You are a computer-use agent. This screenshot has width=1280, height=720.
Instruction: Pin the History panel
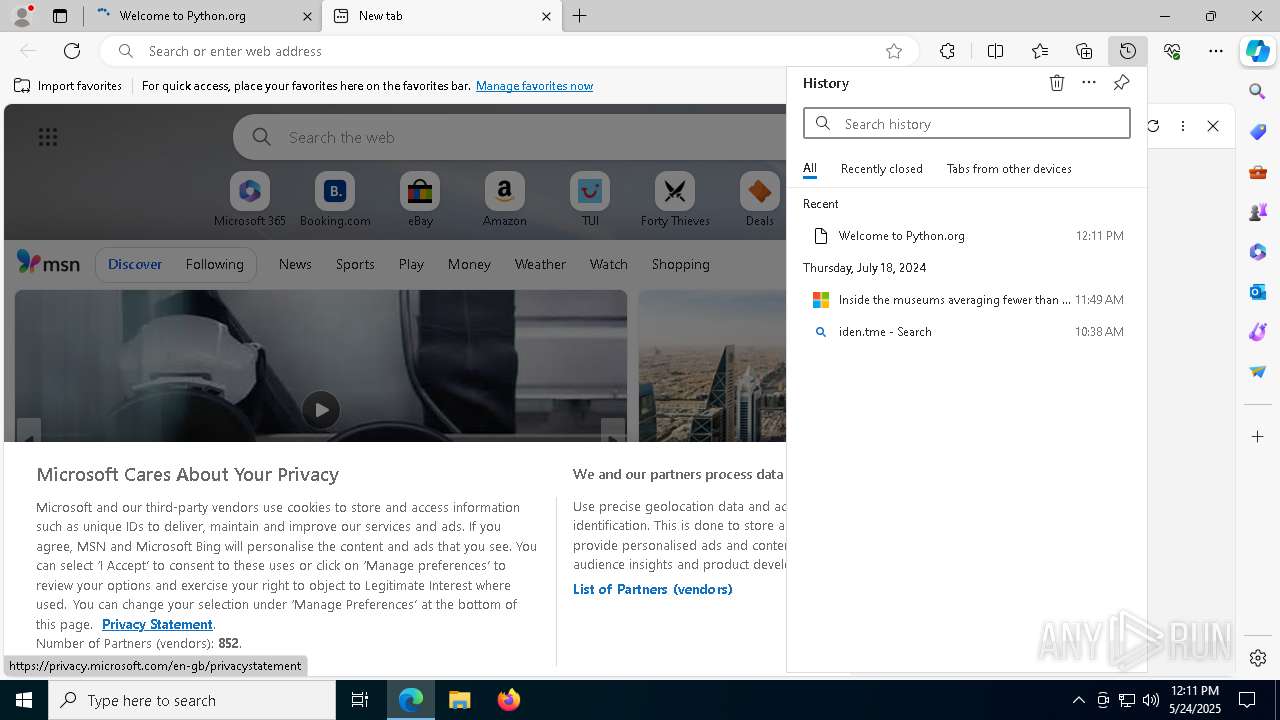click(1121, 83)
